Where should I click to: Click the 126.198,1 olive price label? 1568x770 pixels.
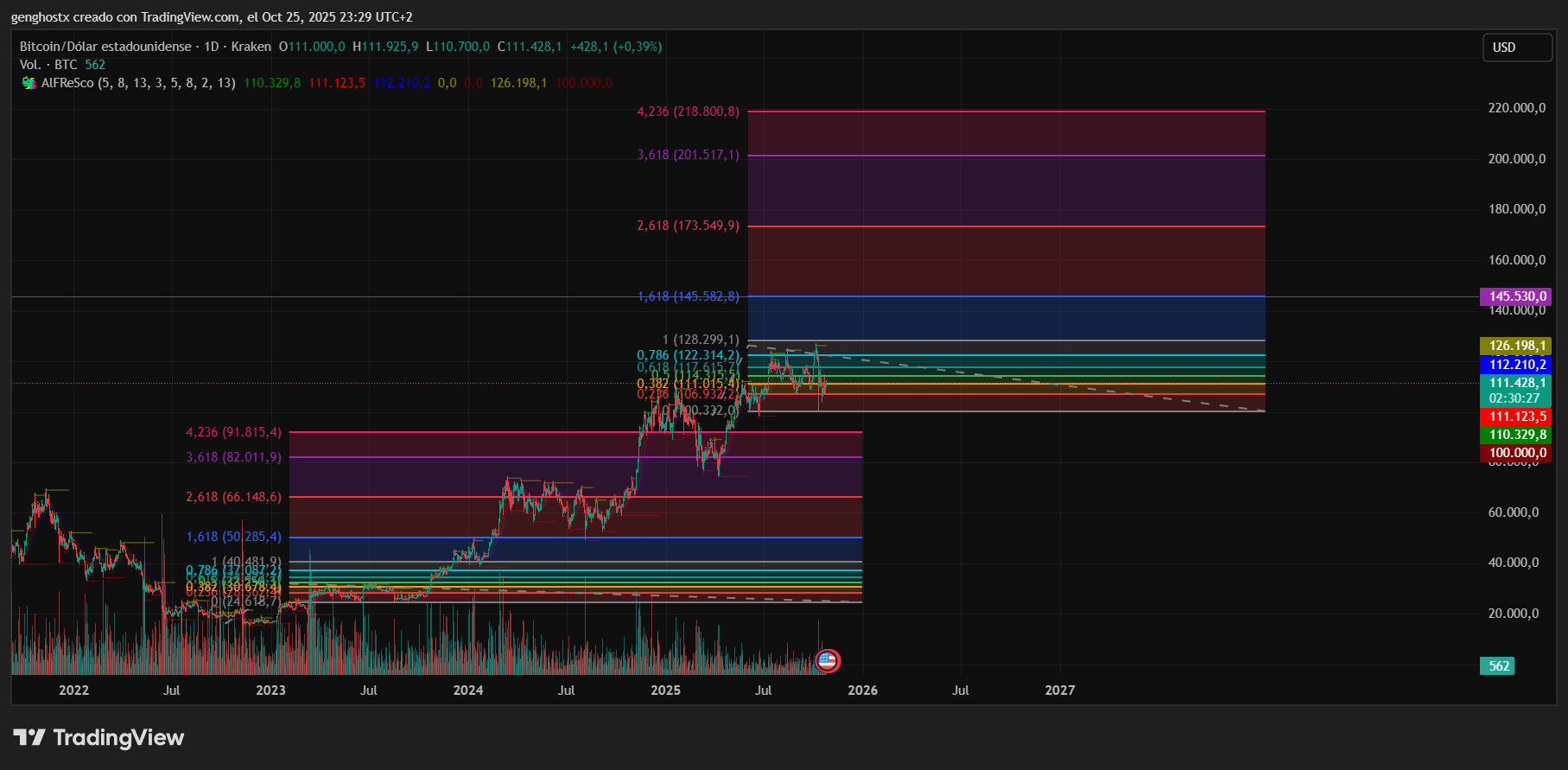tap(1515, 346)
